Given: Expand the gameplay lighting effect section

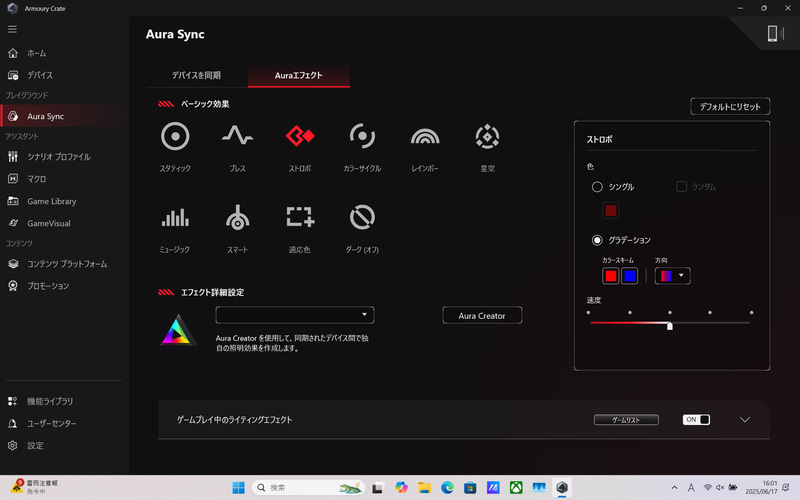Looking at the screenshot, I should click(x=745, y=419).
